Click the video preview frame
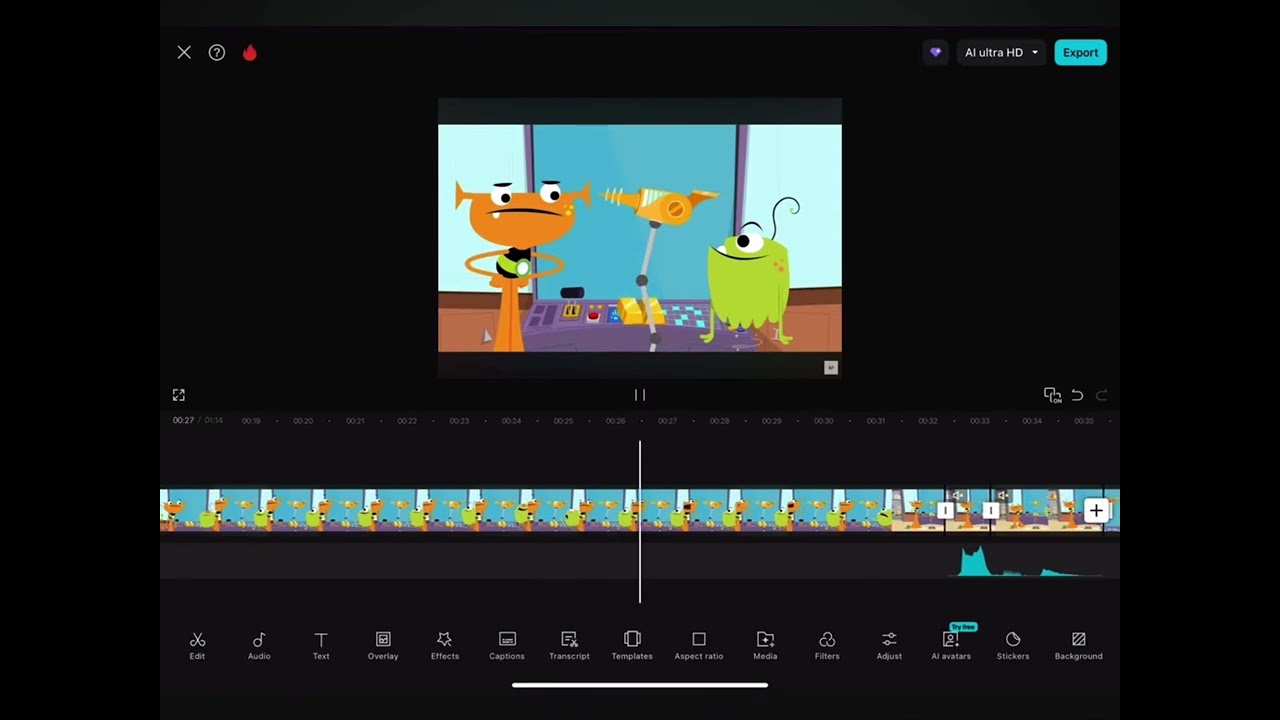This screenshot has width=1280, height=720. coord(640,238)
